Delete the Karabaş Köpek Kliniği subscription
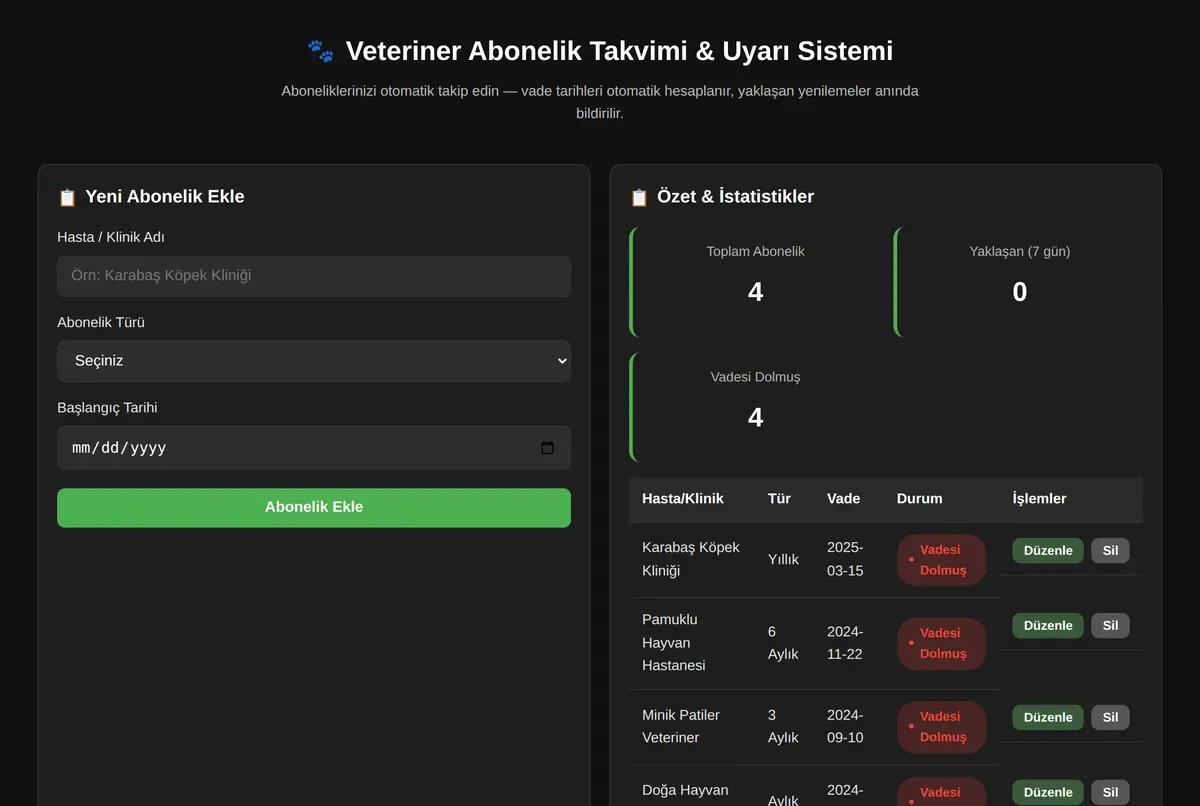Viewport: 1200px width, 806px height. pos(1110,550)
